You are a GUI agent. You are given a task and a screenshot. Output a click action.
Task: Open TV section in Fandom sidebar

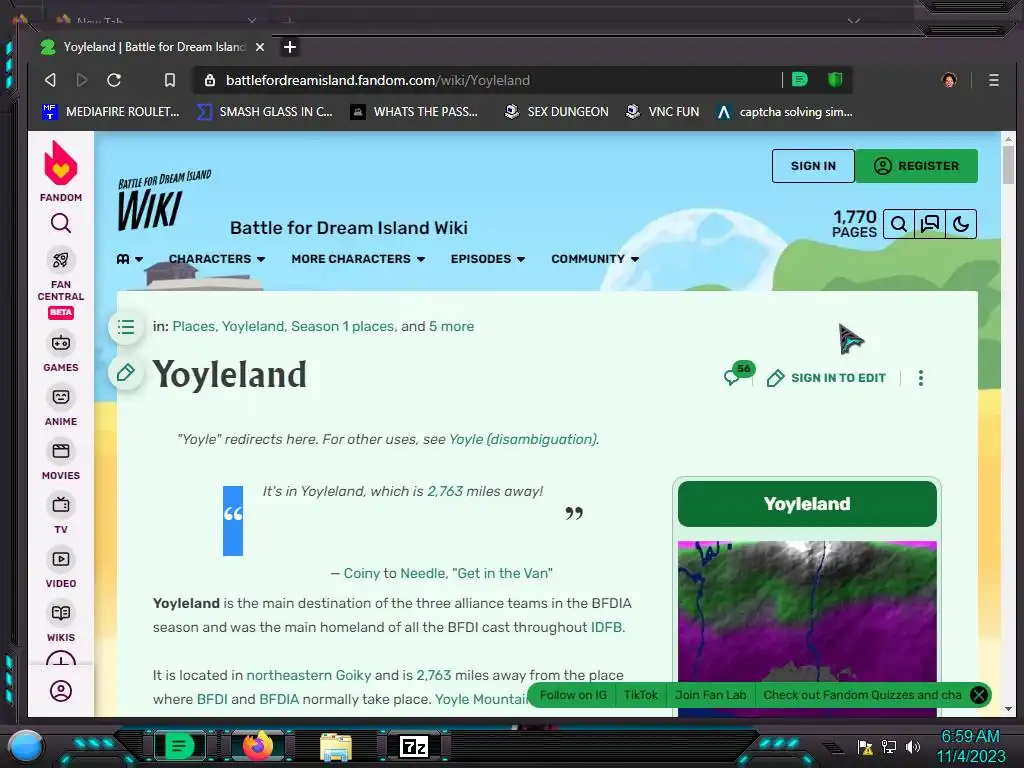click(x=61, y=515)
